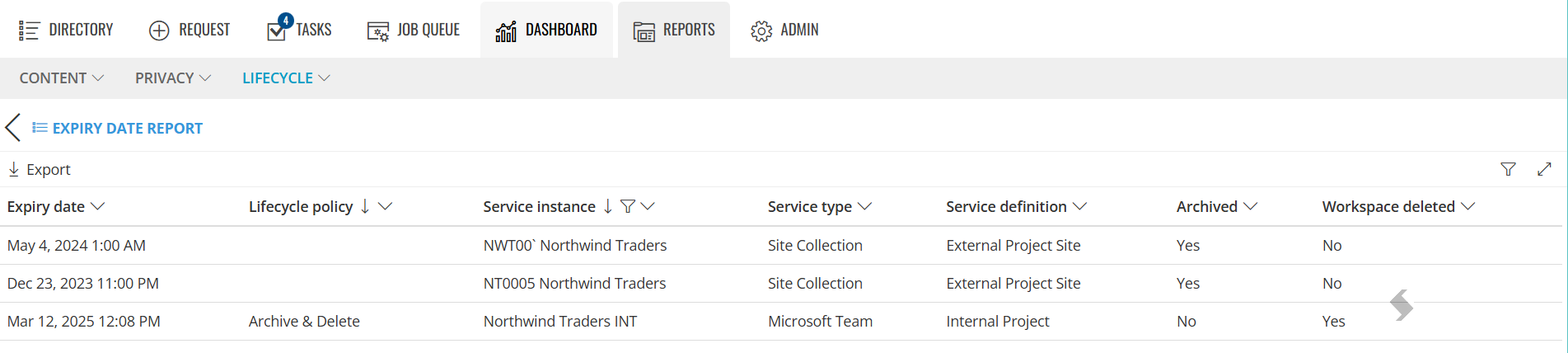Click the Tasks checkmark icon with badge
Screen dimensions: 1568x353
coord(278,27)
